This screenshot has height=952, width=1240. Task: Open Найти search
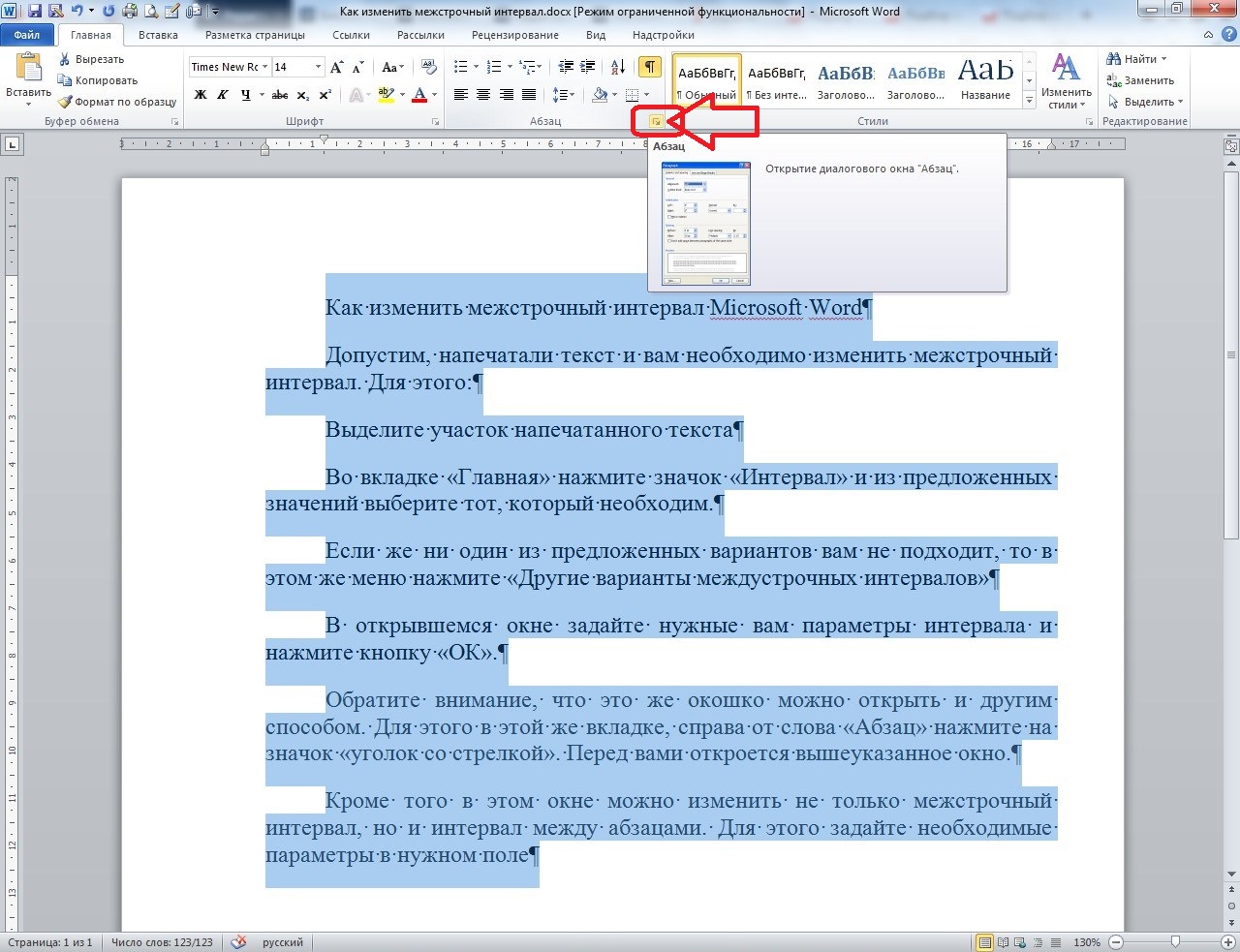click(x=1137, y=59)
